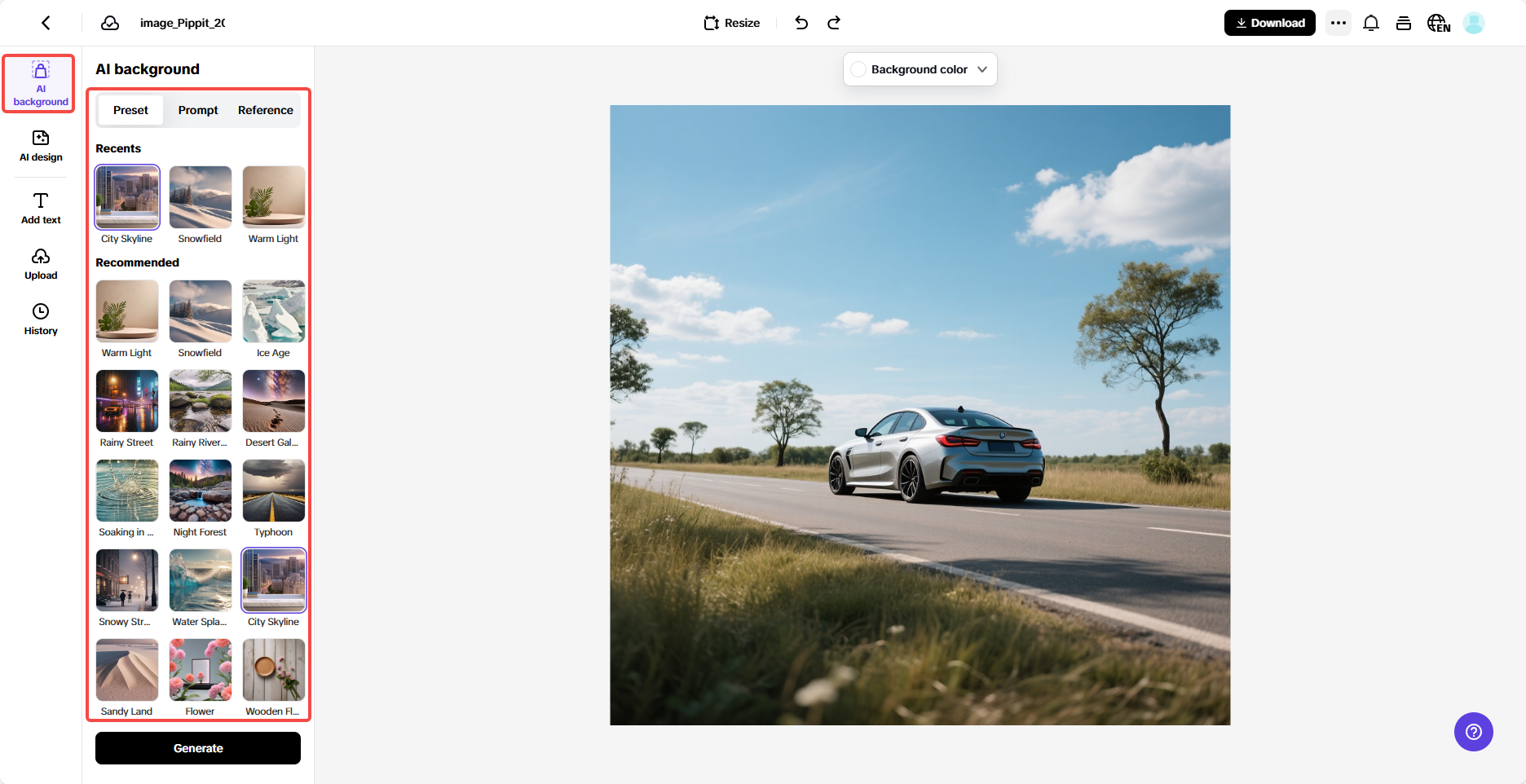Open the three-dot more options menu
1526x784 pixels.
click(x=1339, y=23)
